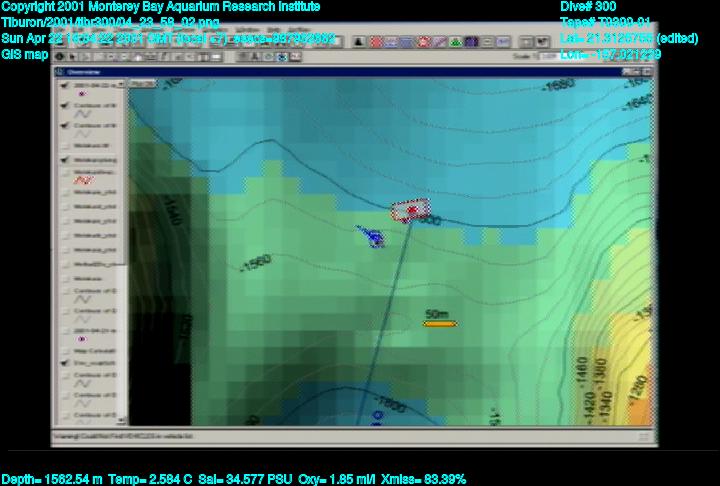Viewport: 720px width, 486px height.
Task: Click the small button at map's top-left corner
Action: pyautogui.click(x=142, y=84)
